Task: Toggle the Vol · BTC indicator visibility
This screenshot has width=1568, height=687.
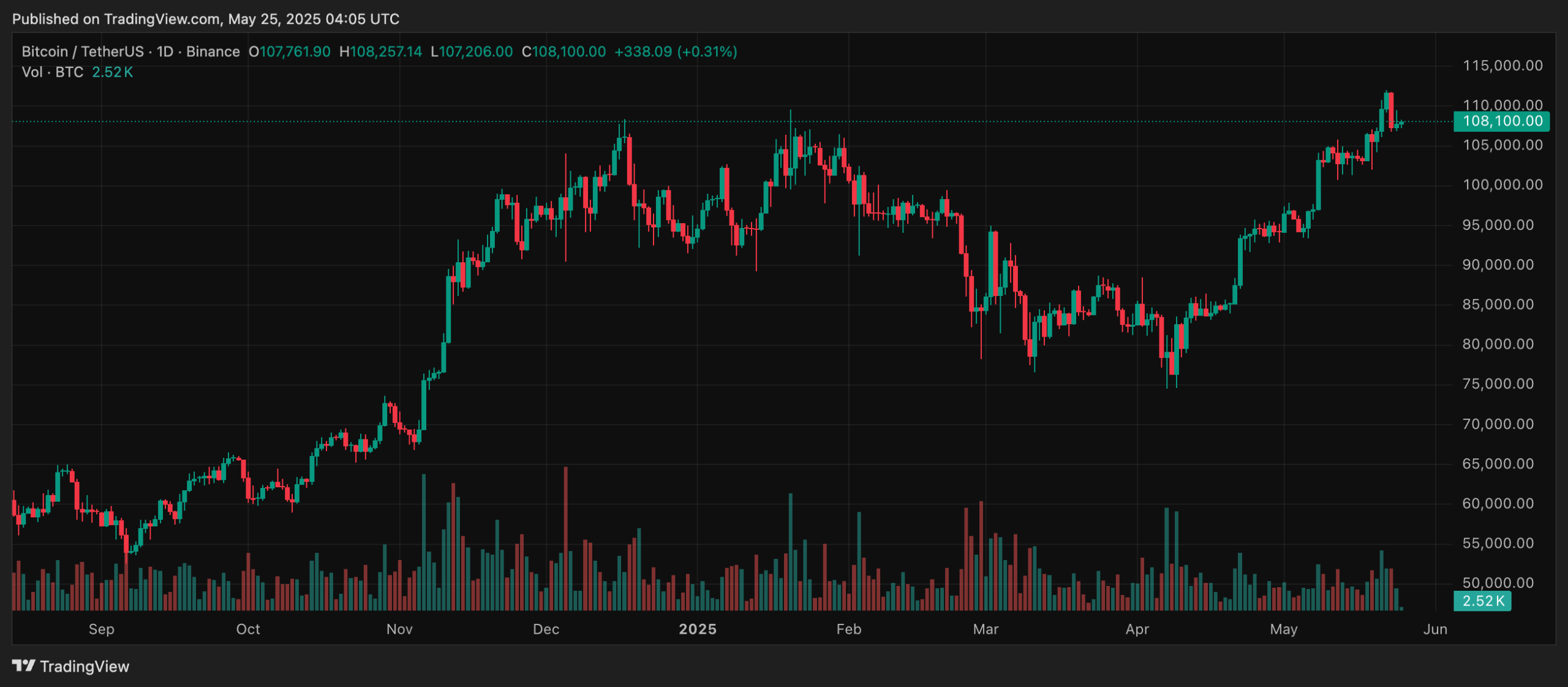Action: 52,72
